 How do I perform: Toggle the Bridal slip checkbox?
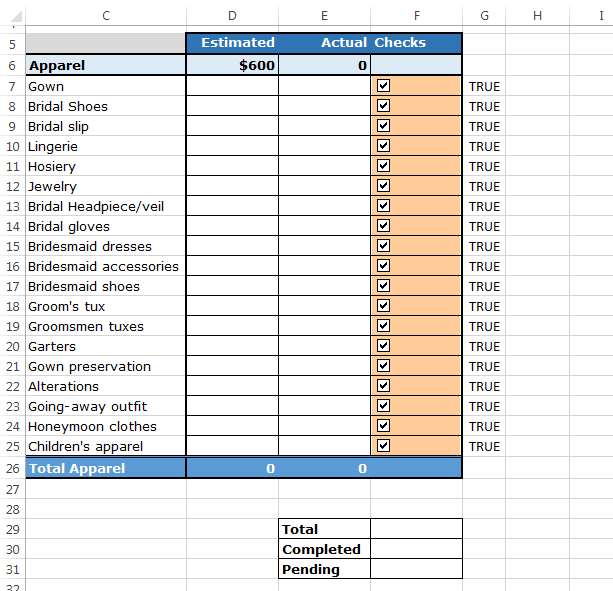tap(383, 125)
